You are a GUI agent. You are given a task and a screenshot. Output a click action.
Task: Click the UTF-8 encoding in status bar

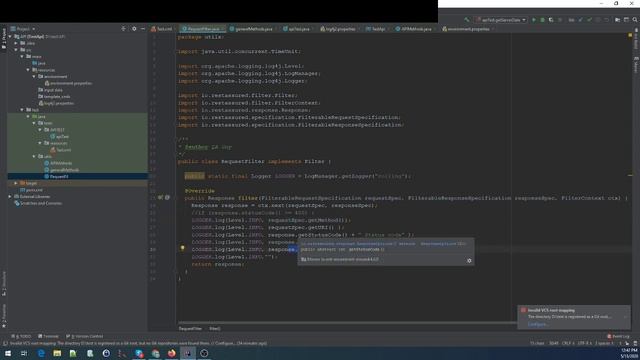click(x=584, y=343)
